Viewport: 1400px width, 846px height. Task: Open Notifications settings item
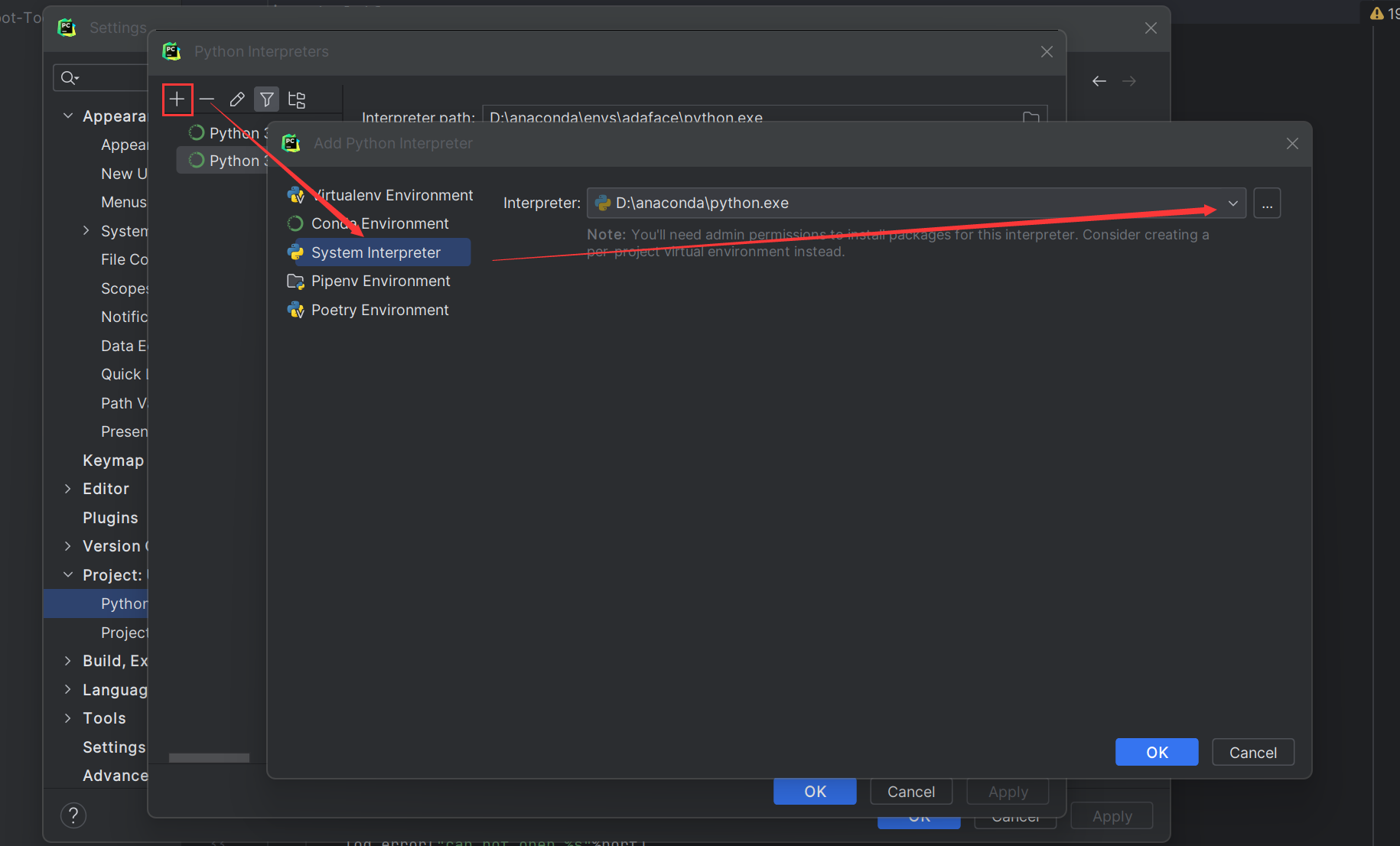[125, 317]
